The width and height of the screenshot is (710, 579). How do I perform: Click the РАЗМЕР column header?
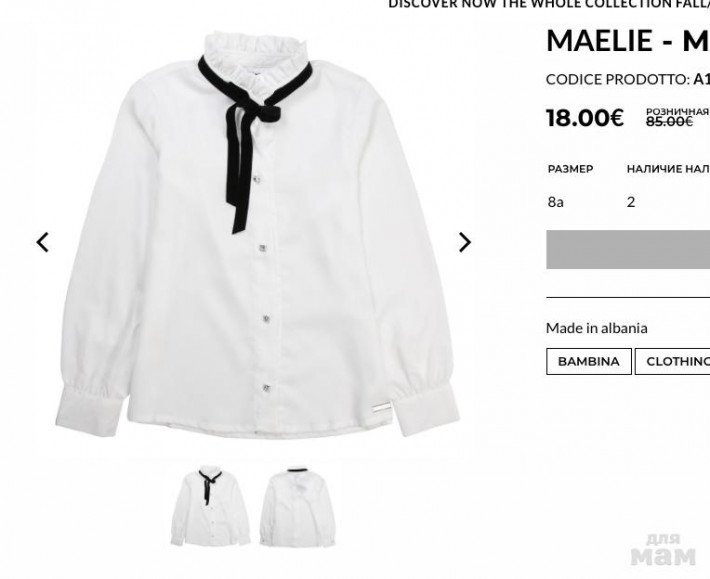pyautogui.click(x=571, y=169)
